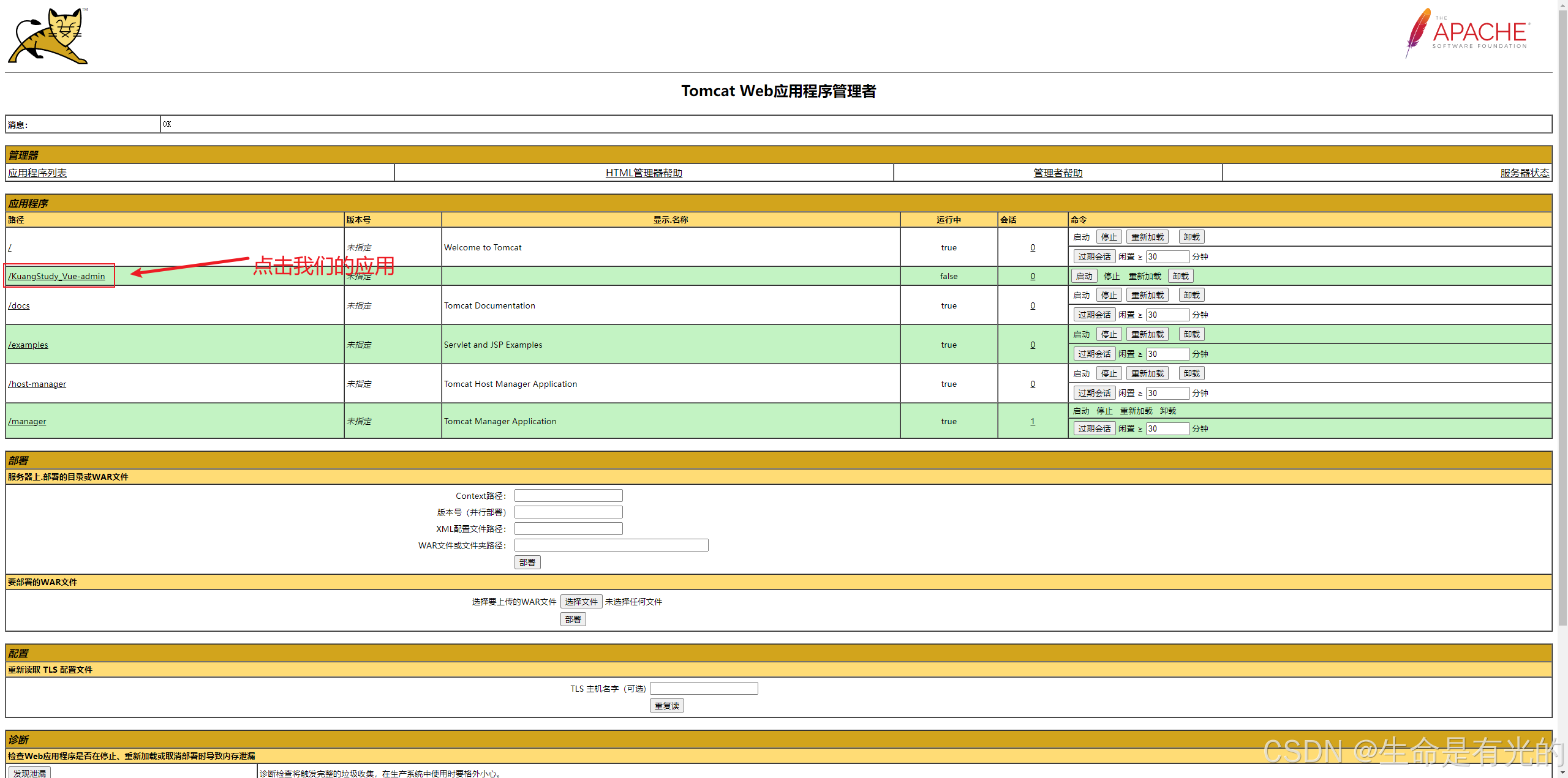Start the KuangStudy_Vue-admin app with 启动 button

click(1084, 276)
